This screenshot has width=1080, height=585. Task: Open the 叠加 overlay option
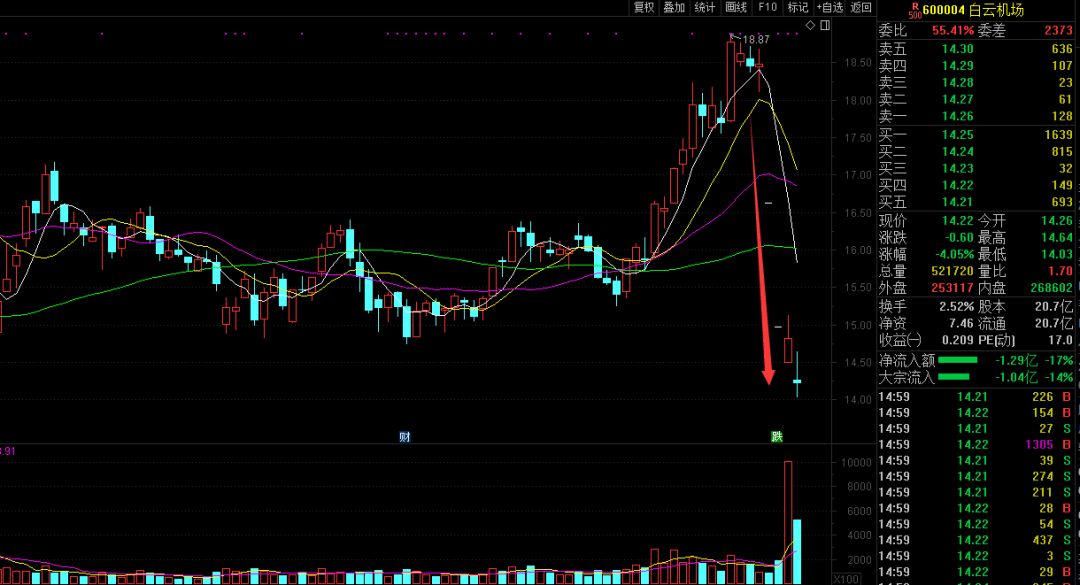click(674, 7)
